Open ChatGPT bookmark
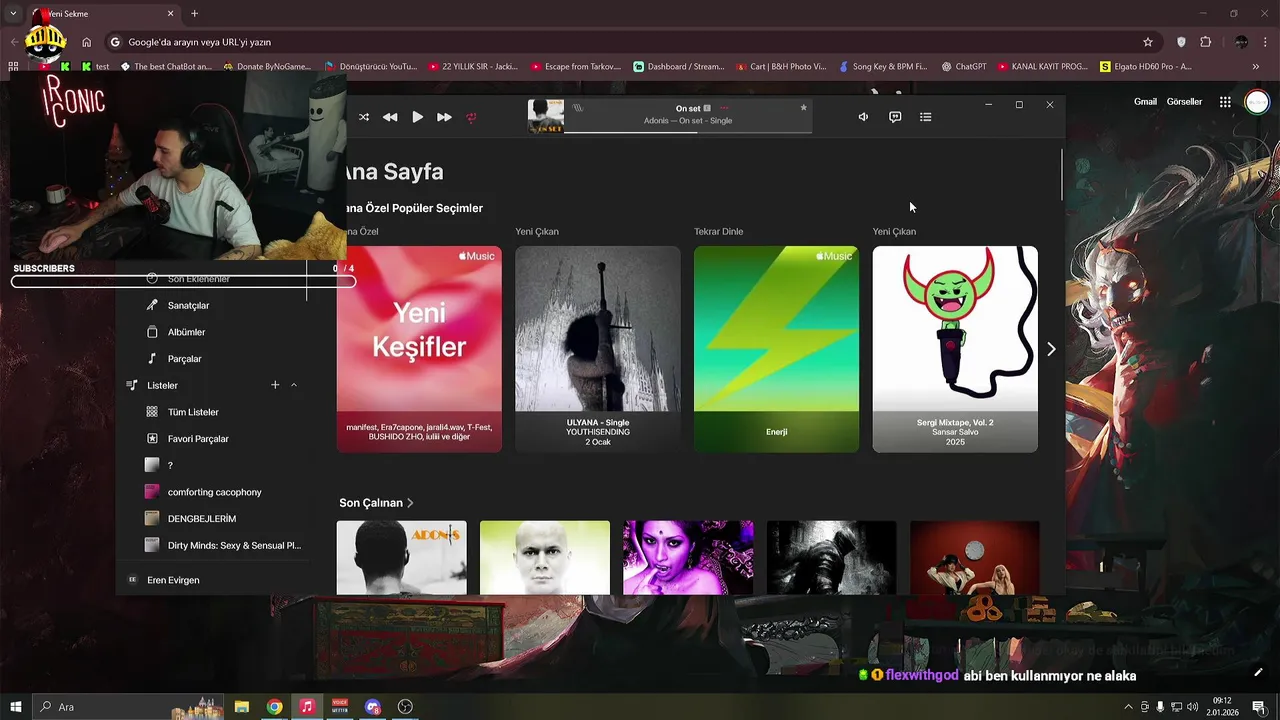The height and width of the screenshot is (720, 1280). tap(964, 67)
